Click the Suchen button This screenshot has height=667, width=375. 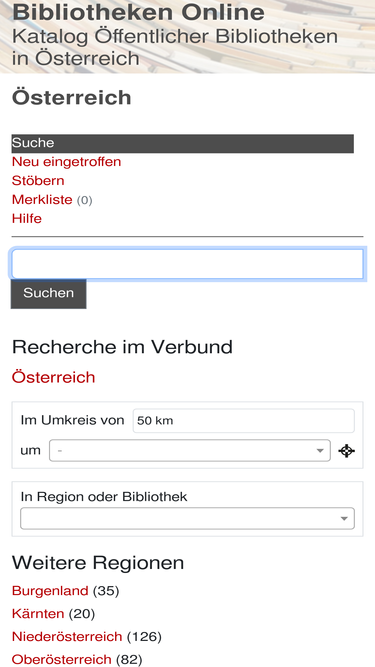coord(48,294)
